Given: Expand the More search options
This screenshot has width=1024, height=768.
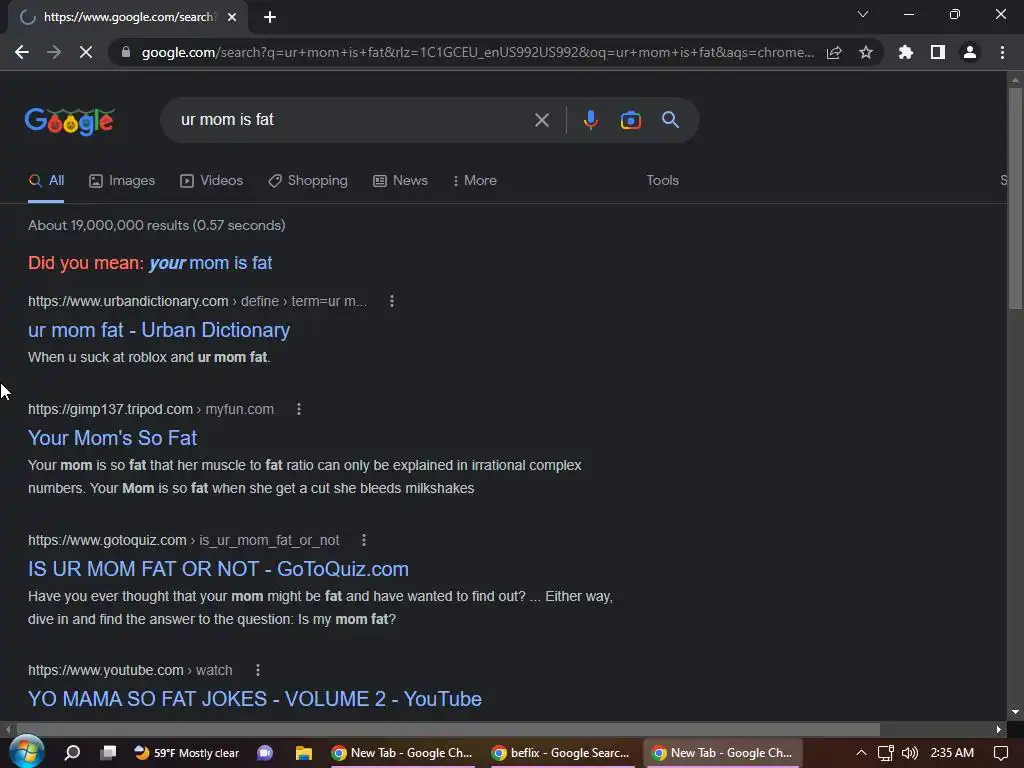Looking at the screenshot, I should pos(475,181).
